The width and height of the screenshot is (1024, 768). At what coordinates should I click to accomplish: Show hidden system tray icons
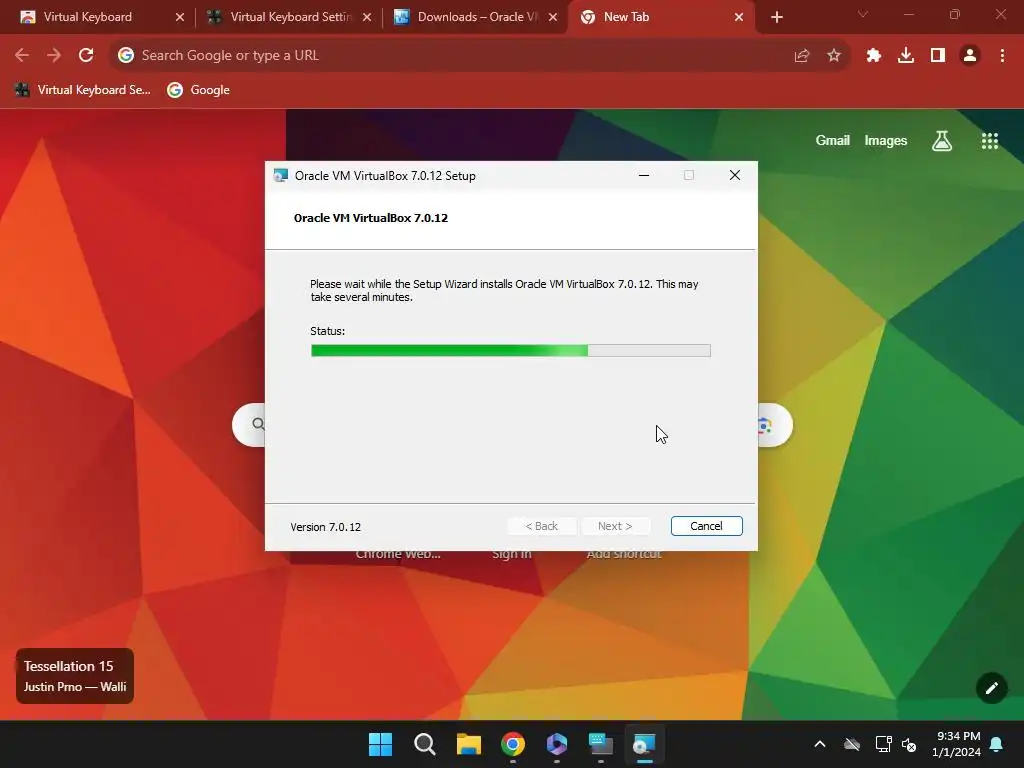click(820, 744)
